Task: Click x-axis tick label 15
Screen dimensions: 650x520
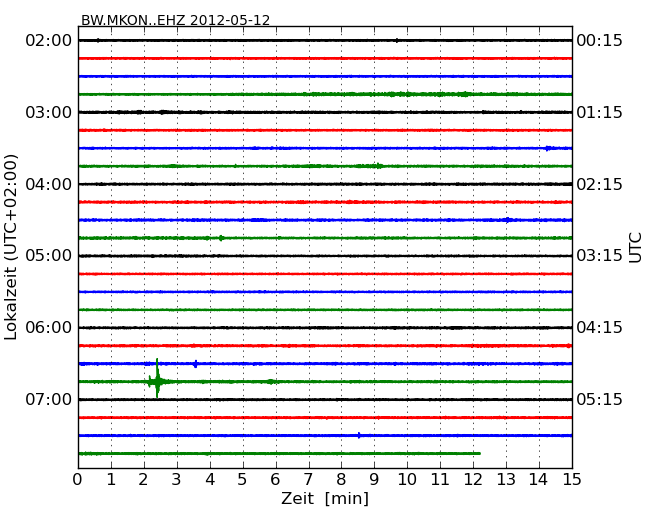Action: point(572,480)
